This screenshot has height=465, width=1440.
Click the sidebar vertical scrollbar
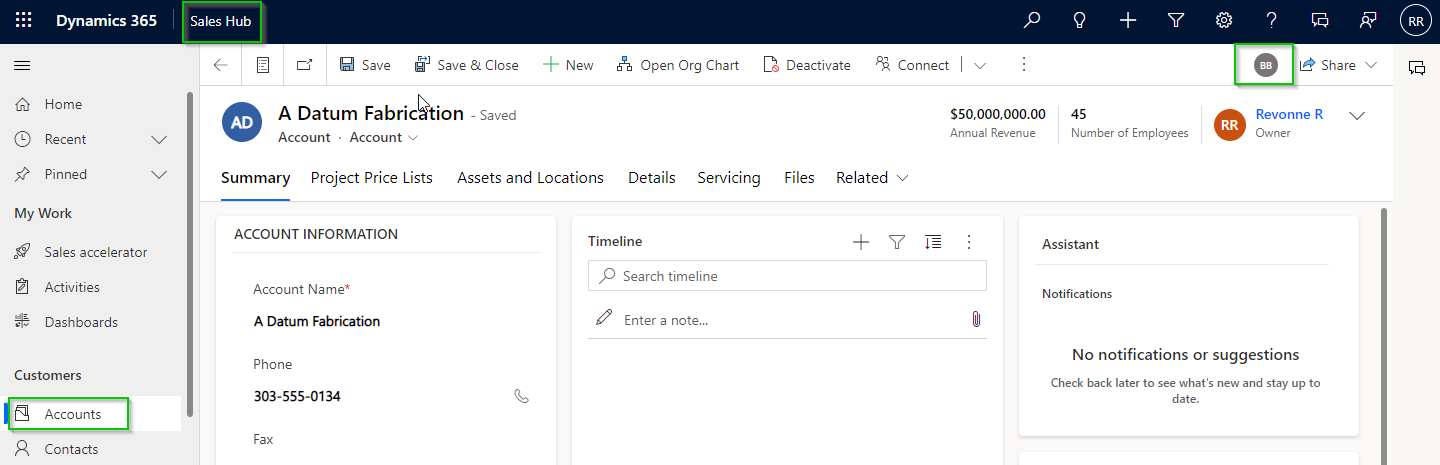point(190,255)
